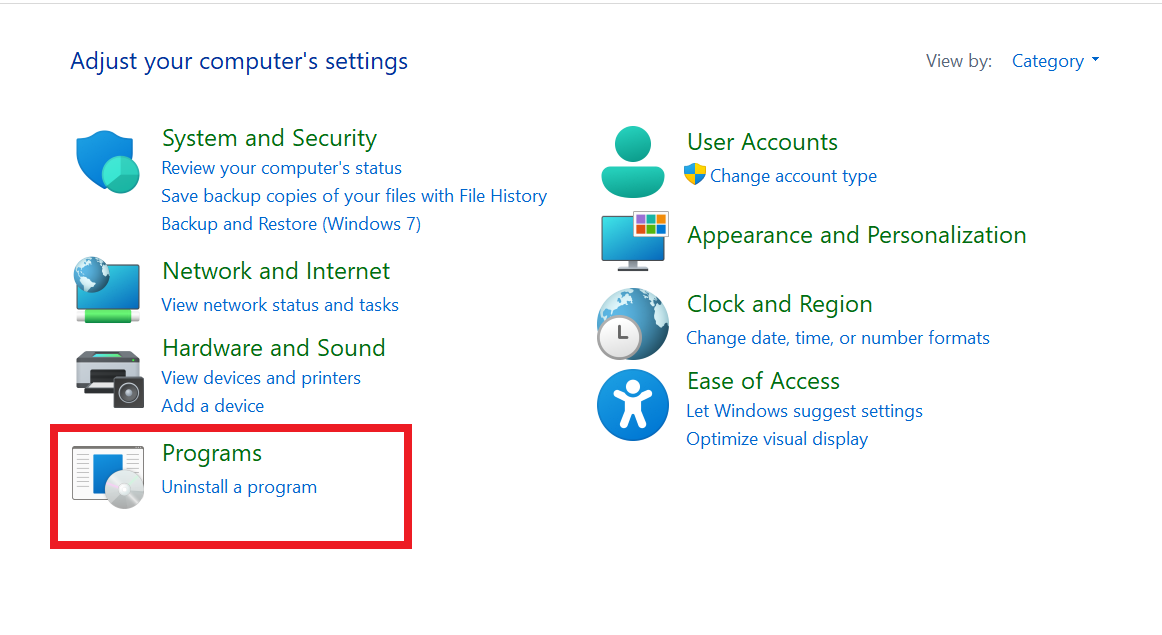Click the Add a device link
The image size is (1162, 635).
pyautogui.click(x=213, y=406)
